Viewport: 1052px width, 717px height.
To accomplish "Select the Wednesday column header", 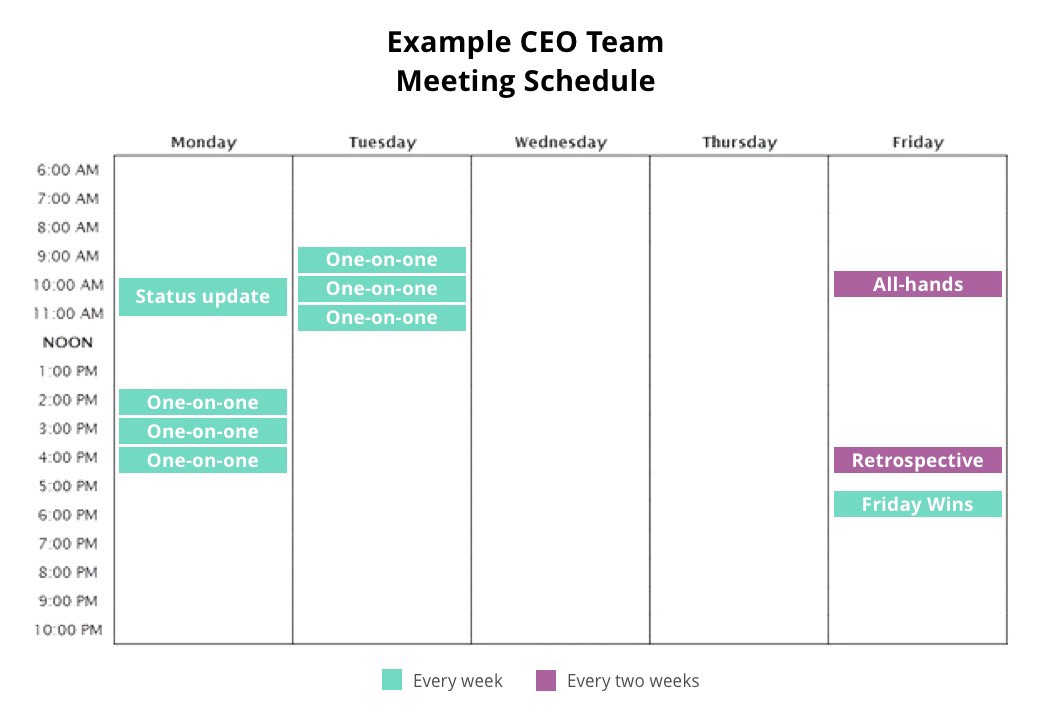I will click(x=561, y=142).
